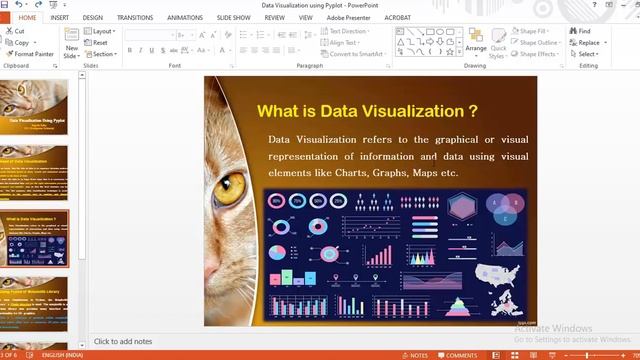
Task: Open Shape Fill dropdown
Action: [530, 31]
